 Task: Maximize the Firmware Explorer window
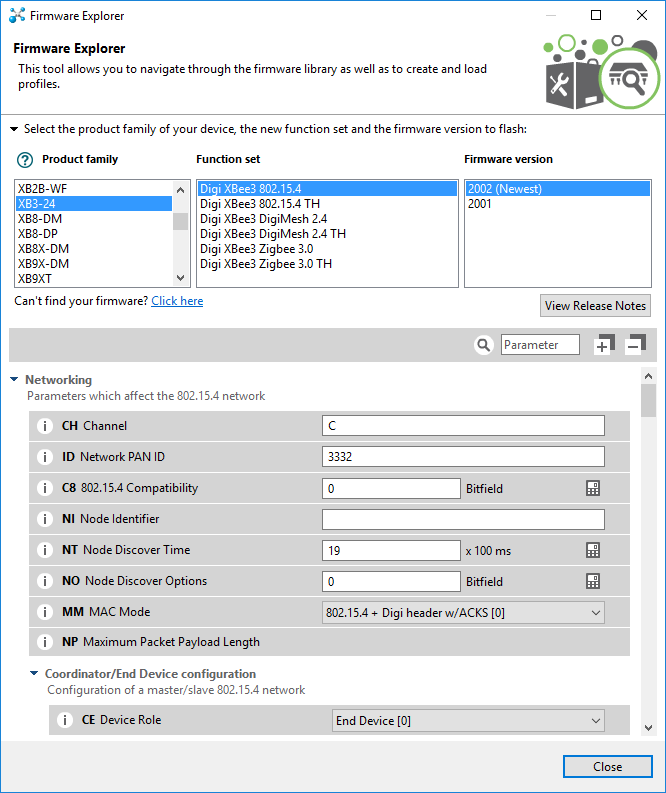(596, 15)
